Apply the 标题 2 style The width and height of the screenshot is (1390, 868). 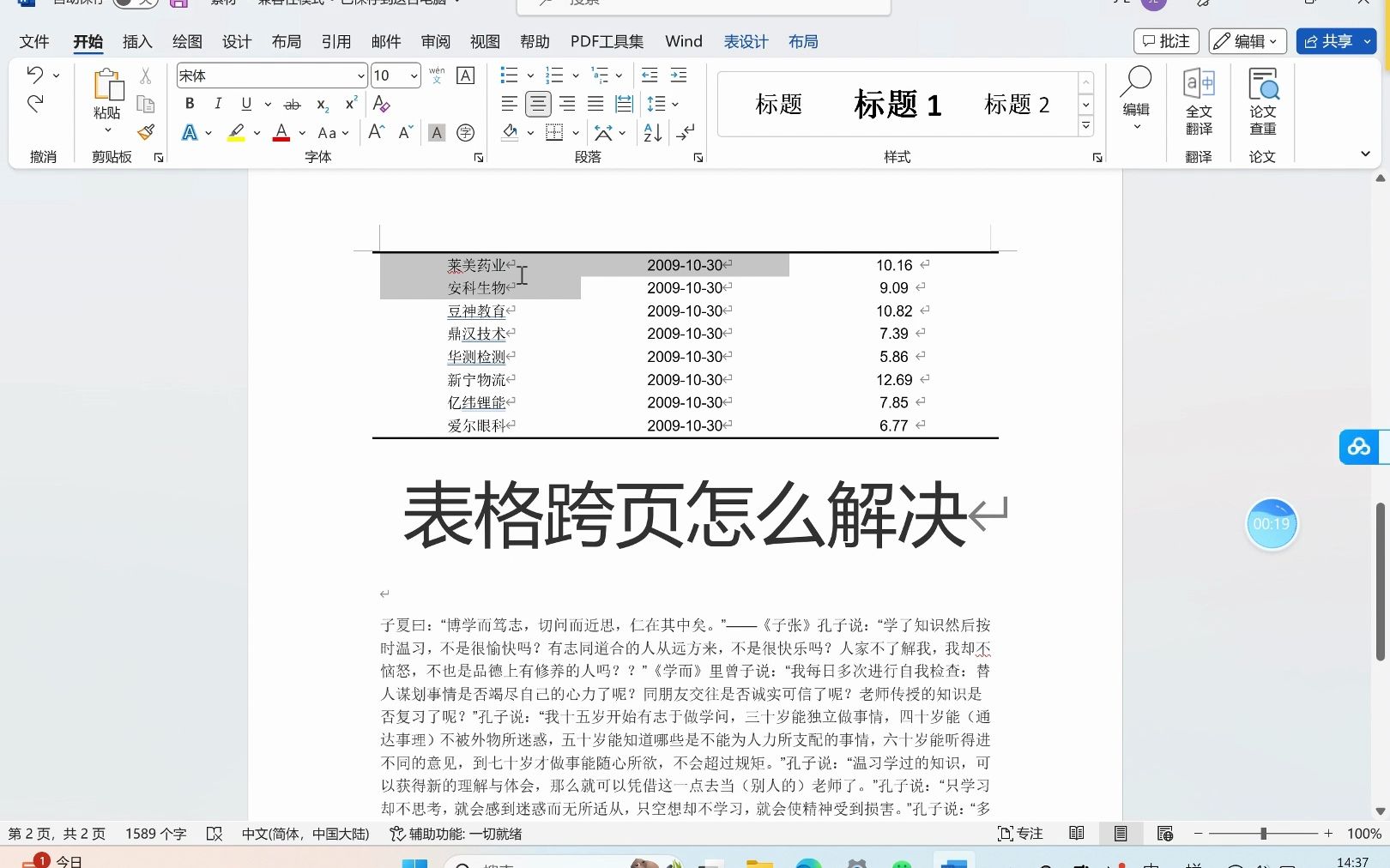coord(1017,105)
